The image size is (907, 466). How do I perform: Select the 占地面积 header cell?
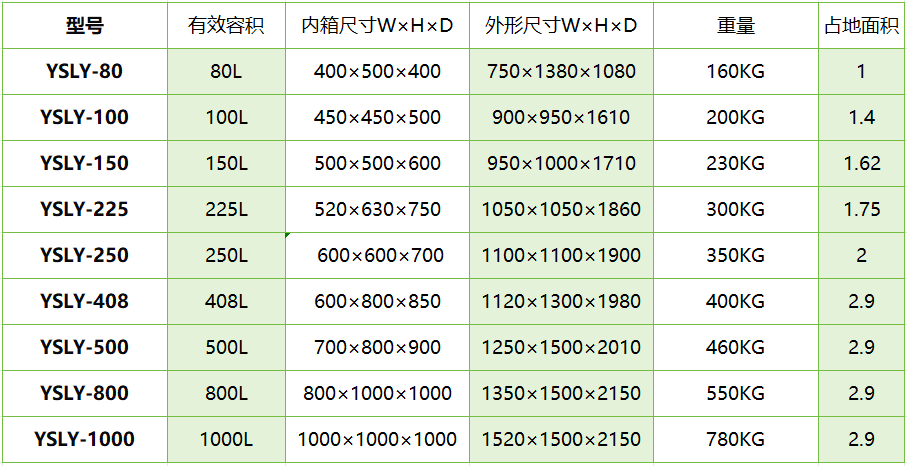862,25
